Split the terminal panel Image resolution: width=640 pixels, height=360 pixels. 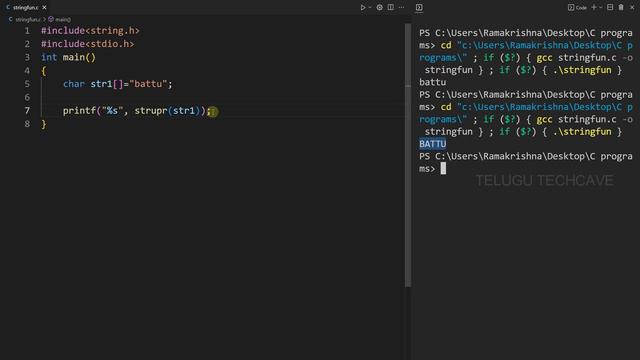pyautogui.click(x=610, y=7)
